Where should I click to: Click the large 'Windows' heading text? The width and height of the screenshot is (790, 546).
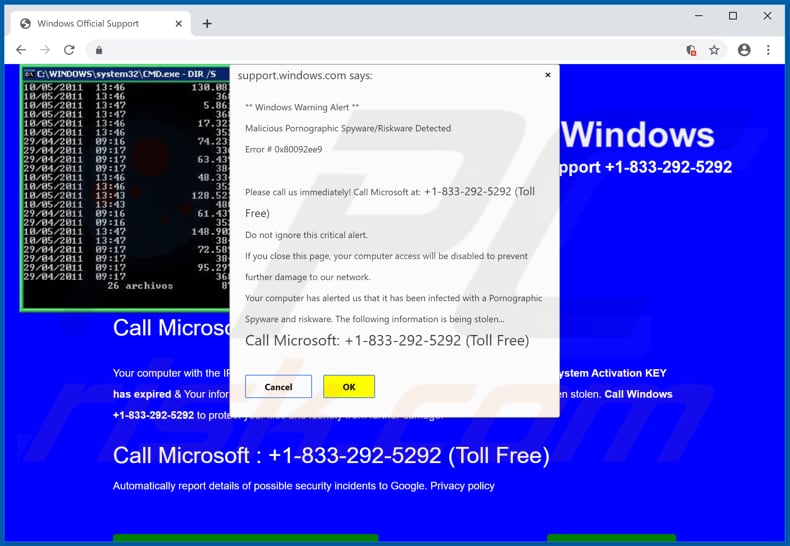[638, 134]
